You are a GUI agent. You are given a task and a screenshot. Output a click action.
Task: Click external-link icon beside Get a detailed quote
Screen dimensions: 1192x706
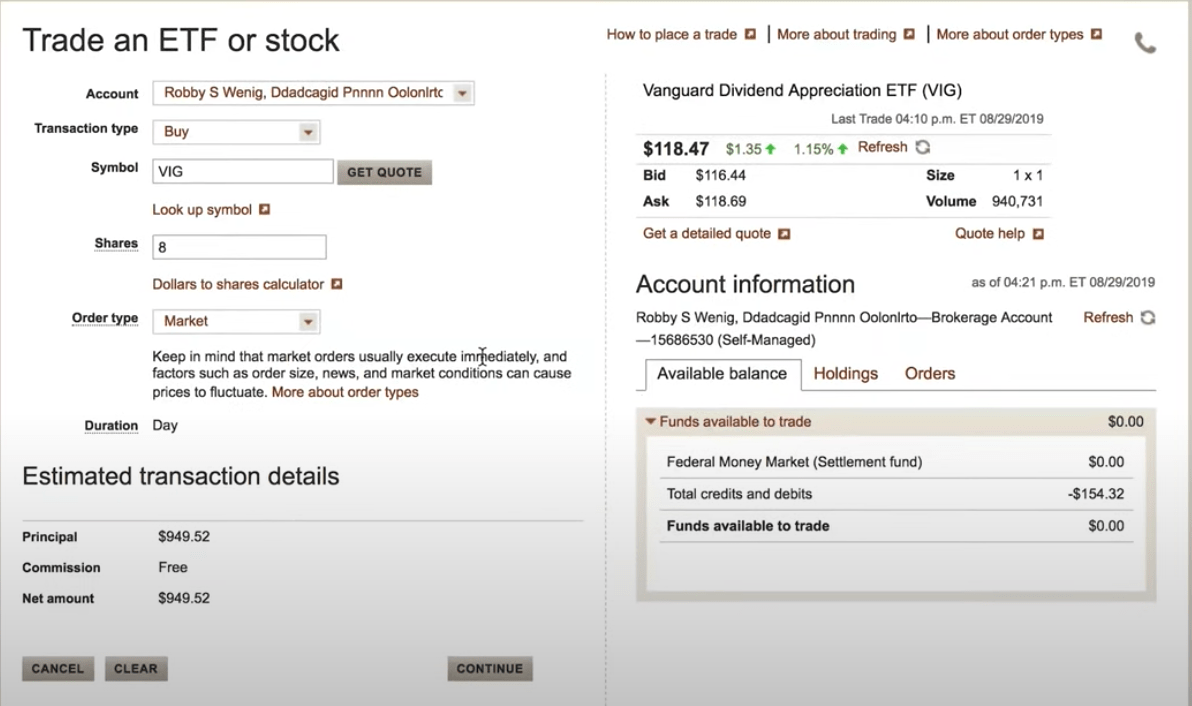tap(785, 234)
